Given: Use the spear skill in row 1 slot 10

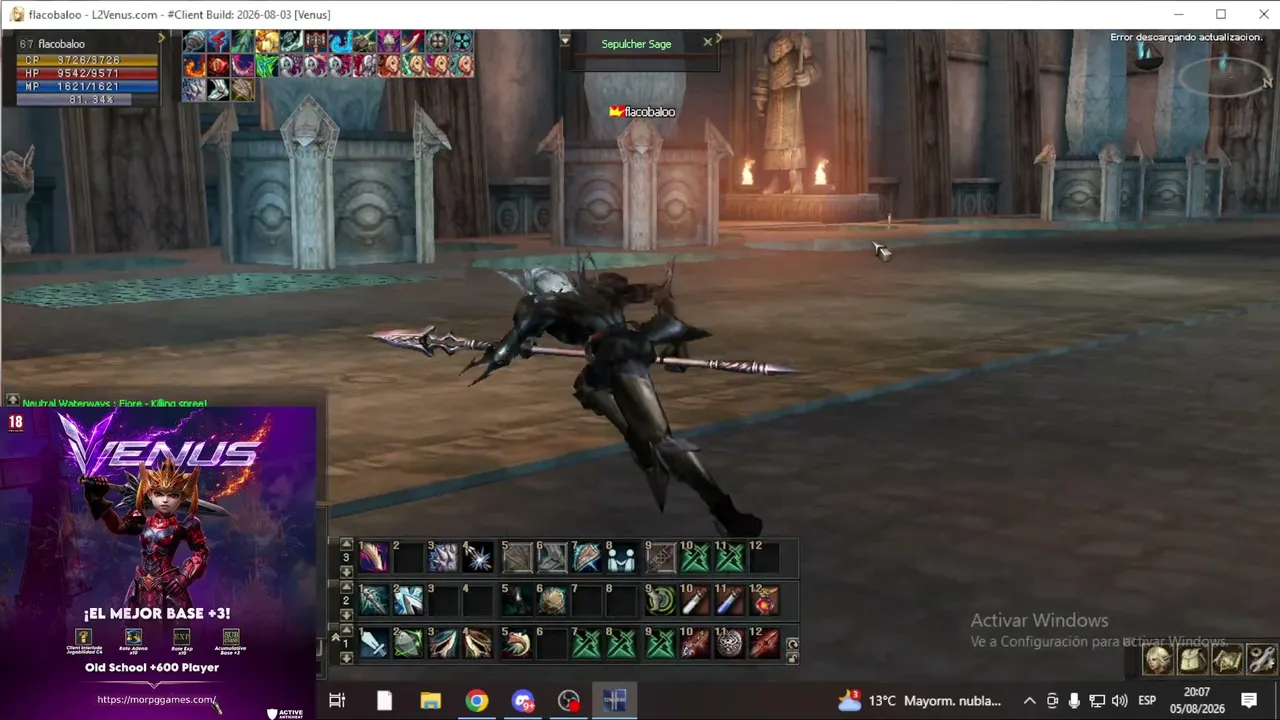Looking at the screenshot, I should [x=695, y=643].
